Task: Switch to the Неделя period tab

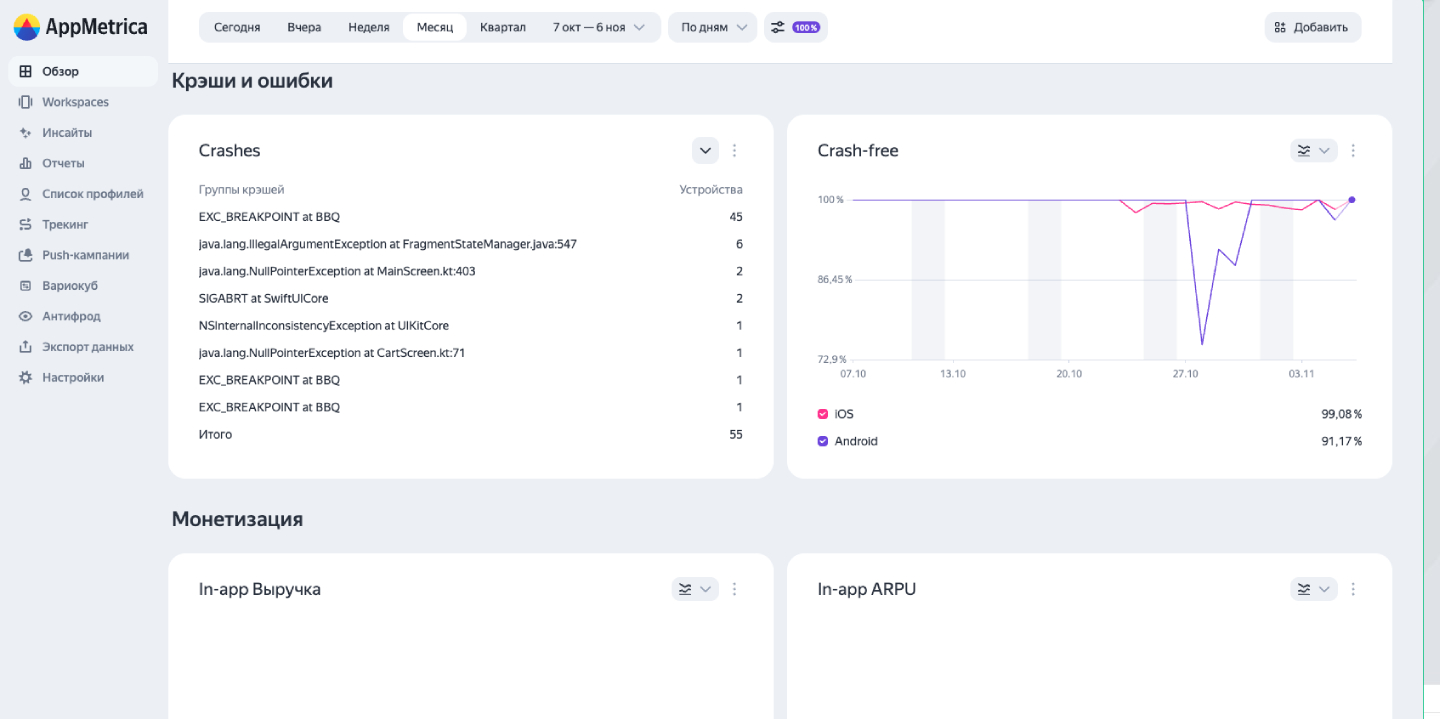Action: tap(368, 27)
